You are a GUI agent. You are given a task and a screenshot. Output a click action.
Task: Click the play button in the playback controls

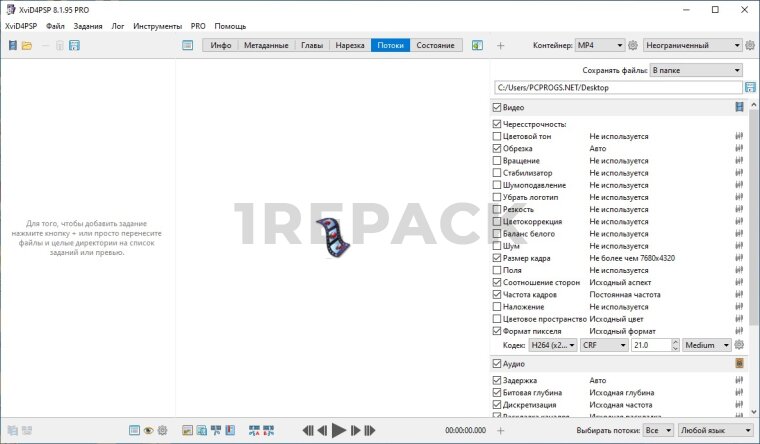[338, 430]
